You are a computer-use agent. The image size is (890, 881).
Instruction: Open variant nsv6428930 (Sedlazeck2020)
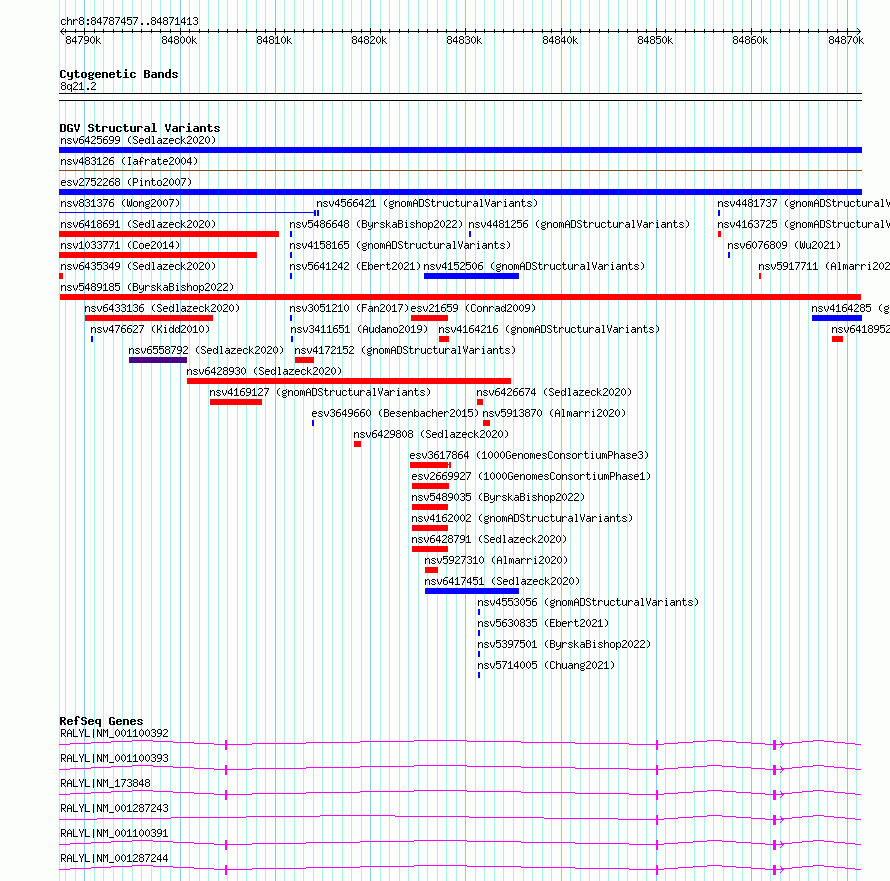coord(264,371)
